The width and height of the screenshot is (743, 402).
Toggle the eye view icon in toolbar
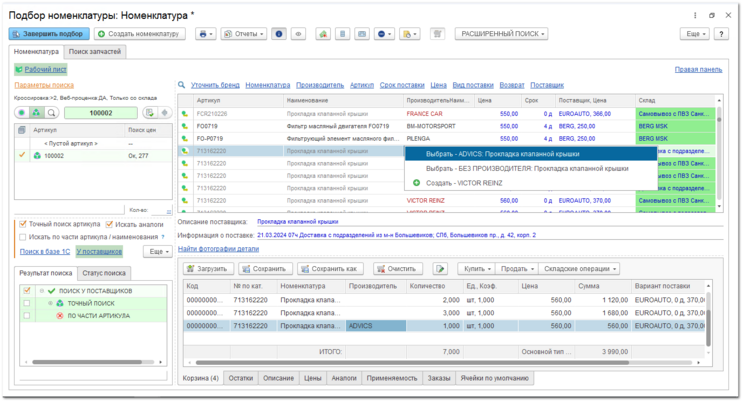tap(298, 34)
